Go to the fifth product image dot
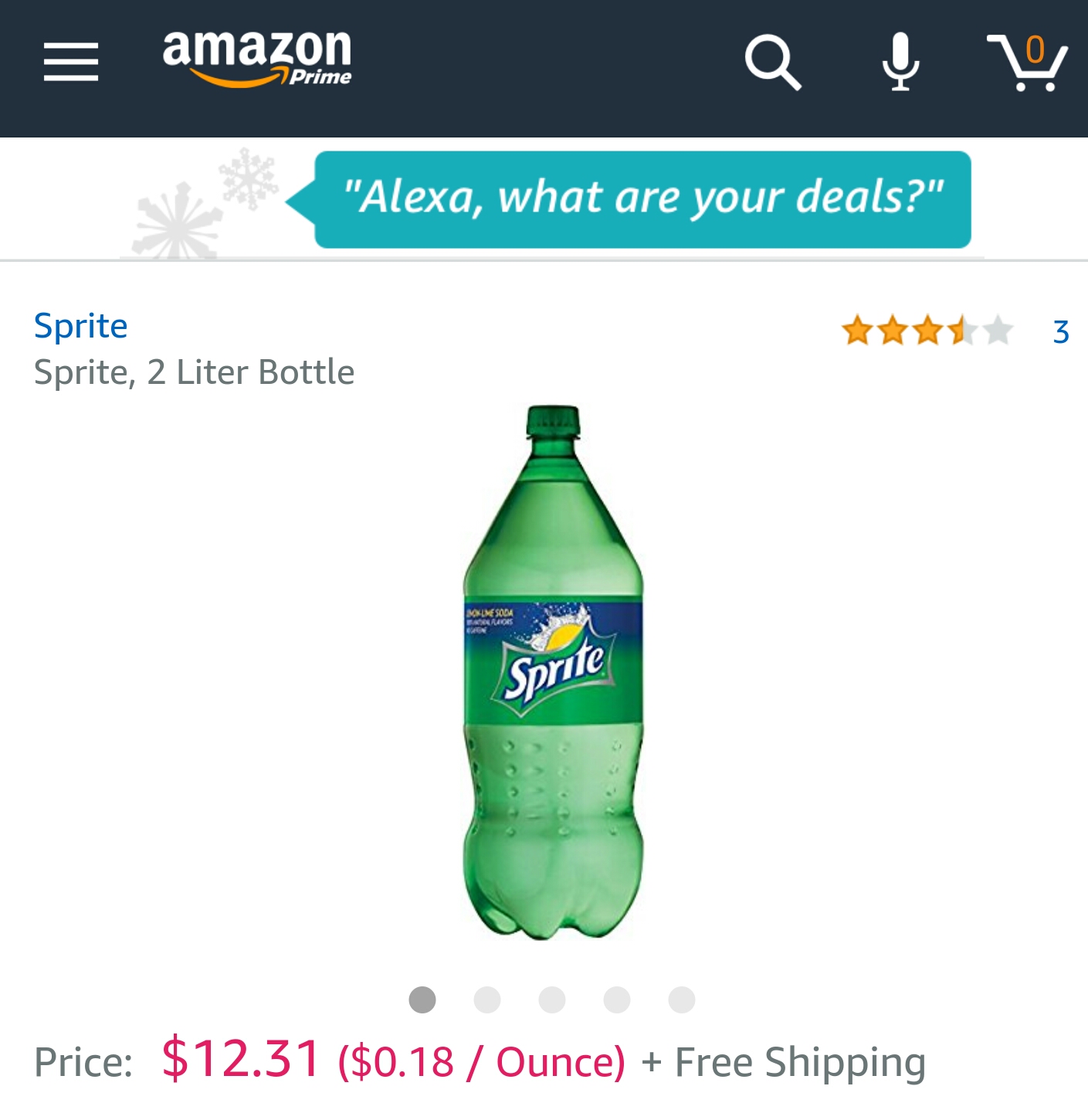The width and height of the screenshot is (1088, 1120). (682, 1000)
